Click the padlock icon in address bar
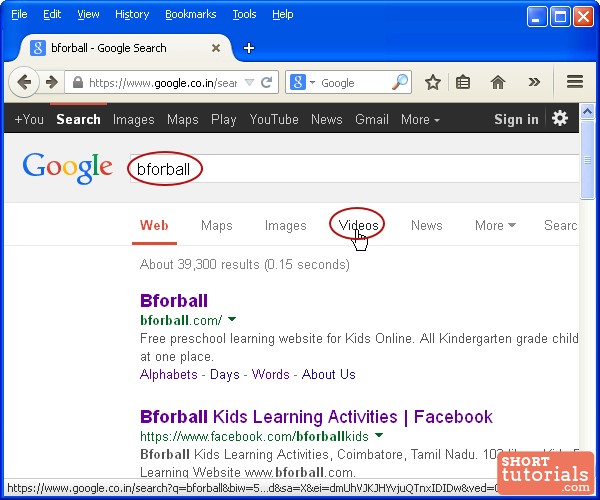The height and width of the screenshot is (500, 600). click(78, 82)
